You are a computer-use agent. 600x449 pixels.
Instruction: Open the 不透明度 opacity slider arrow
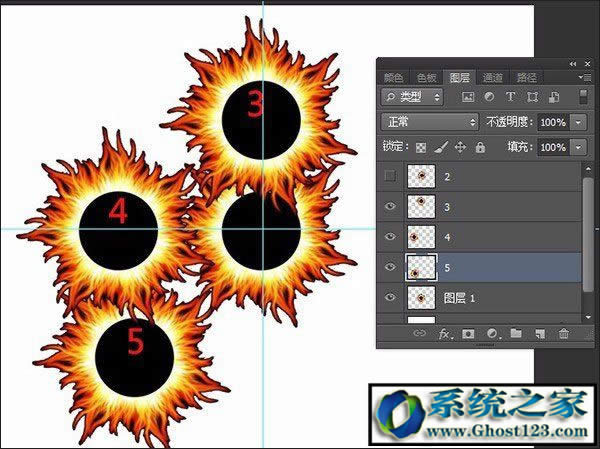pyautogui.click(x=578, y=122)
